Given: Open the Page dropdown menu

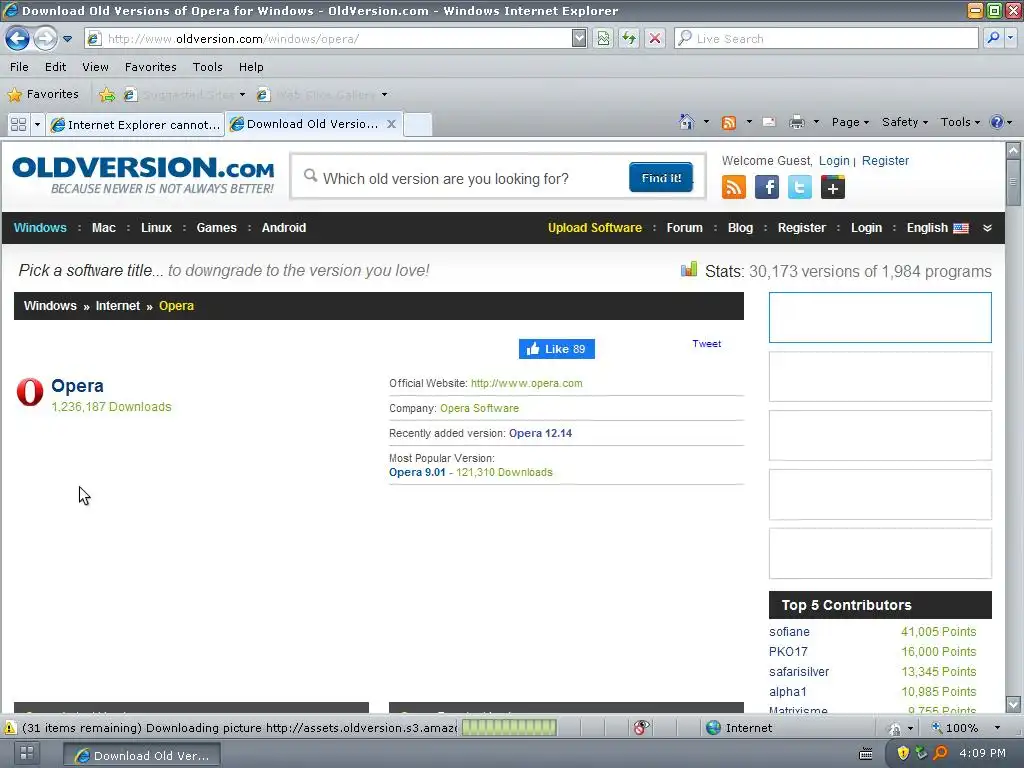Looking at the screenshot, I should pyautogui.click(x=850, y=122).
